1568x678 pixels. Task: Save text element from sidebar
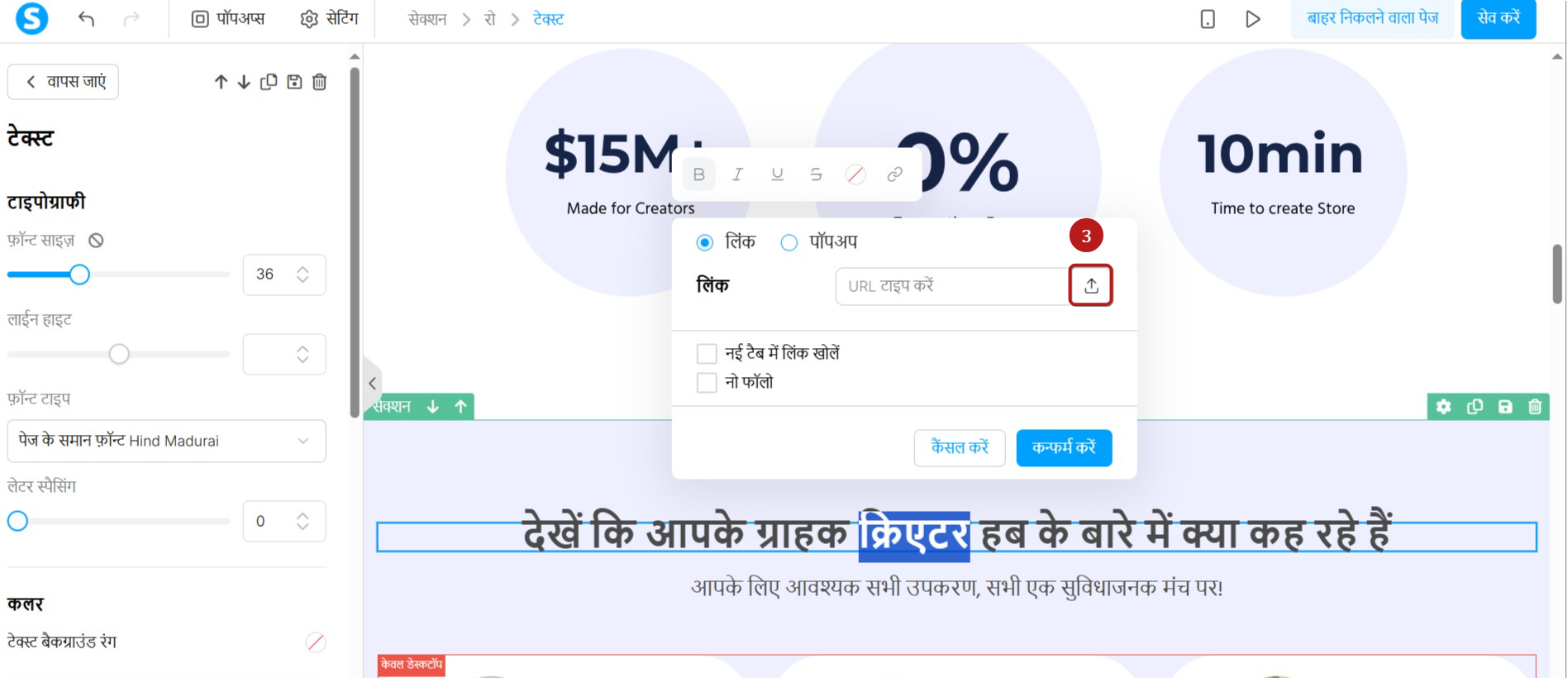[294, 82]
